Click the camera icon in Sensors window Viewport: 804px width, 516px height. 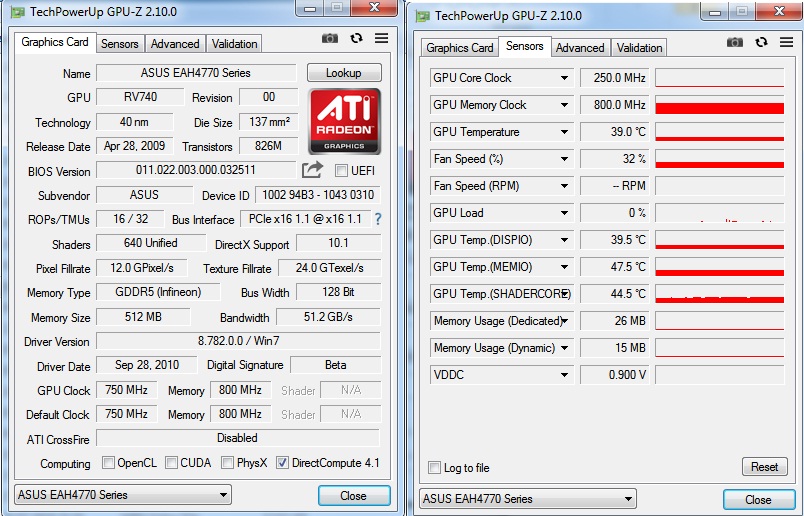click(x=735, y=43)
